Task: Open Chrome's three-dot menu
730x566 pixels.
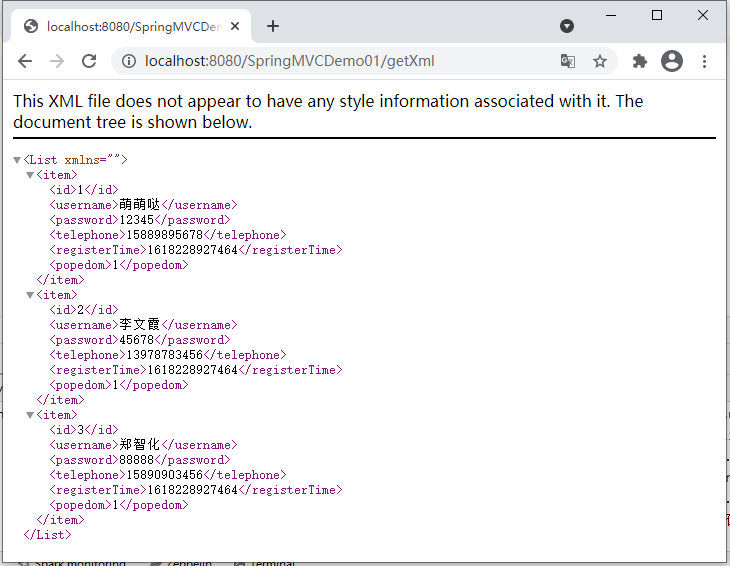Action: (705, 61)
